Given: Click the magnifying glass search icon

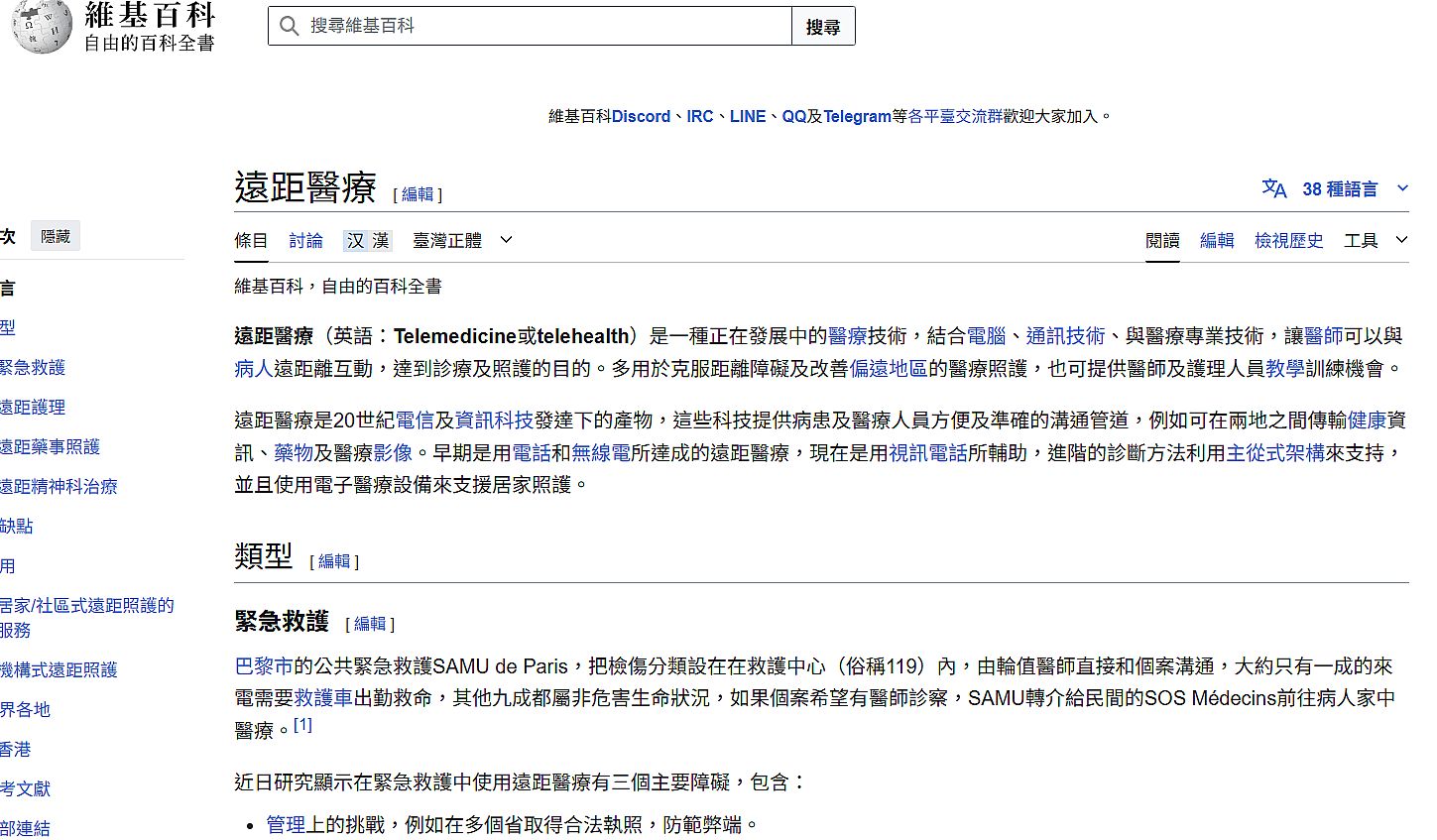Looking at the screenshot, I should pos(290,27).
